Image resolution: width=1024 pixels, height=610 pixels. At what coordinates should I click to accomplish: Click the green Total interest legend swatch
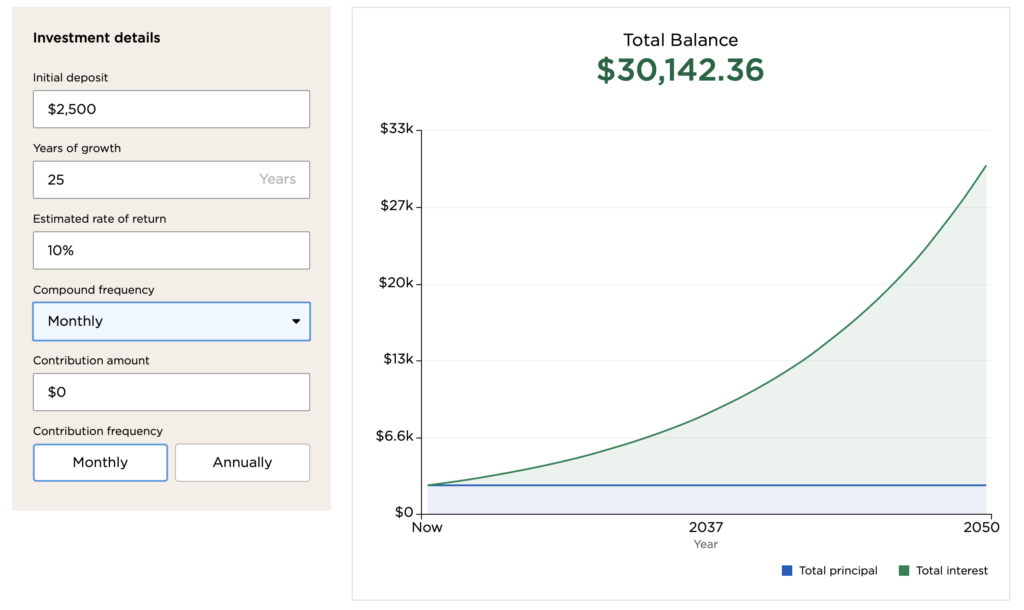click(x=904, y=571)
